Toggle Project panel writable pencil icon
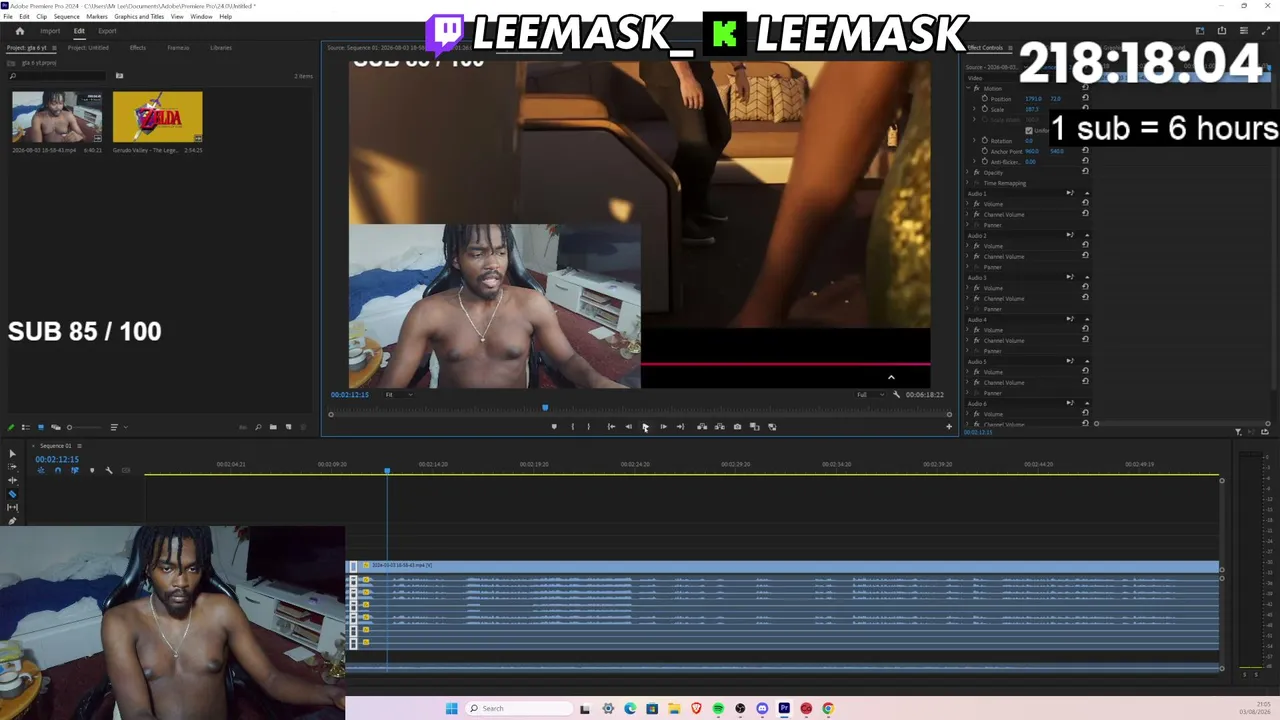The height and width of the screenshot is (720, 1280). click(x=12, y=428)
